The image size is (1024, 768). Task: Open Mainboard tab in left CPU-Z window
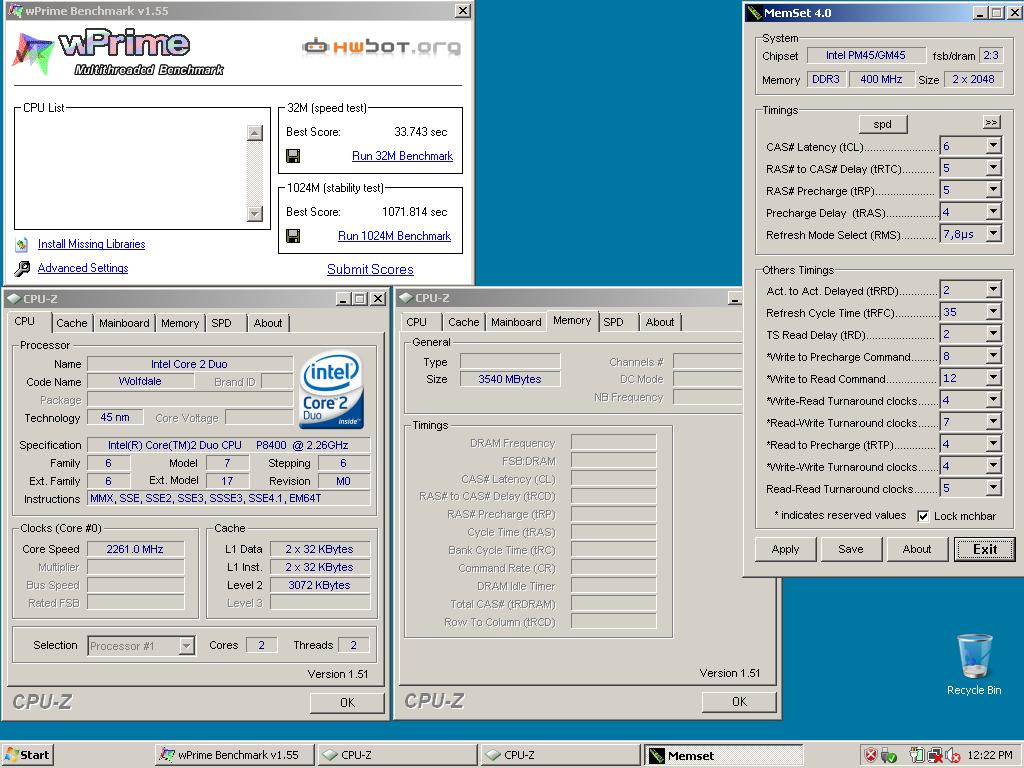124,323
